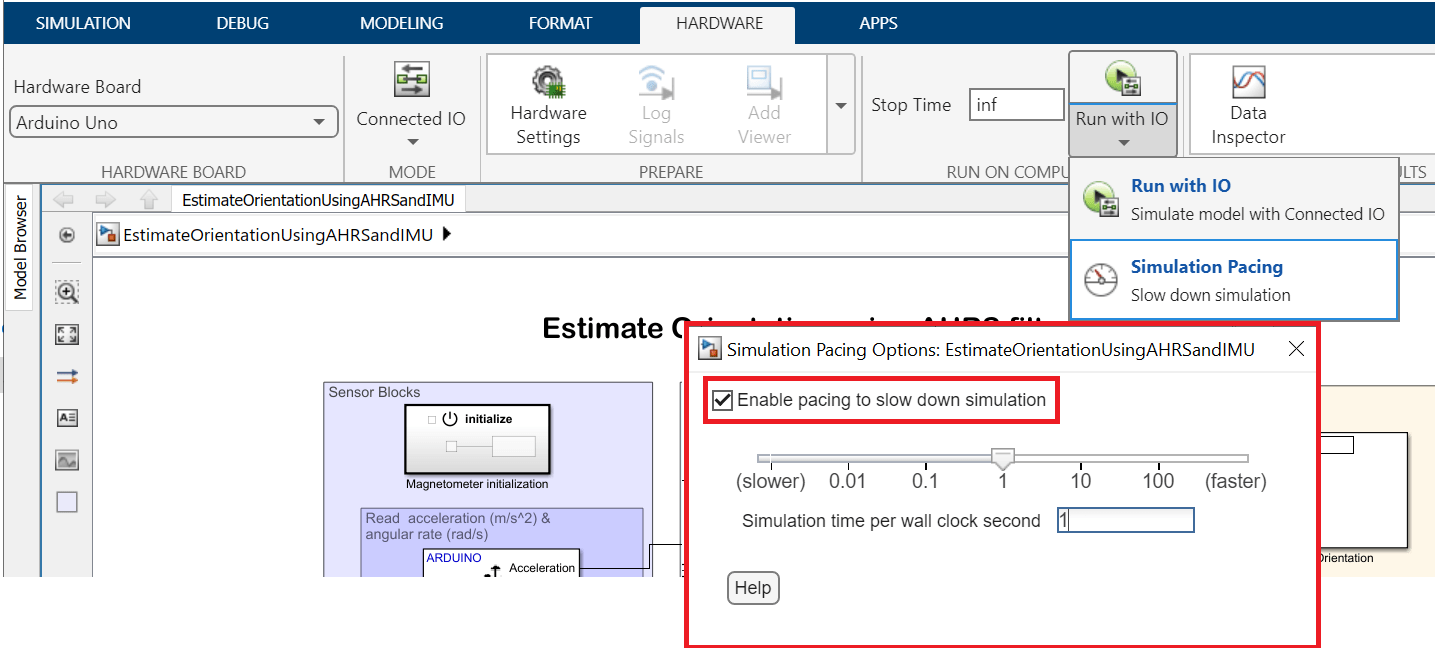Click the Run with IO toolbar button
The height and width of the screenshot is (648, 1435).
click(x=1122, y=78)
